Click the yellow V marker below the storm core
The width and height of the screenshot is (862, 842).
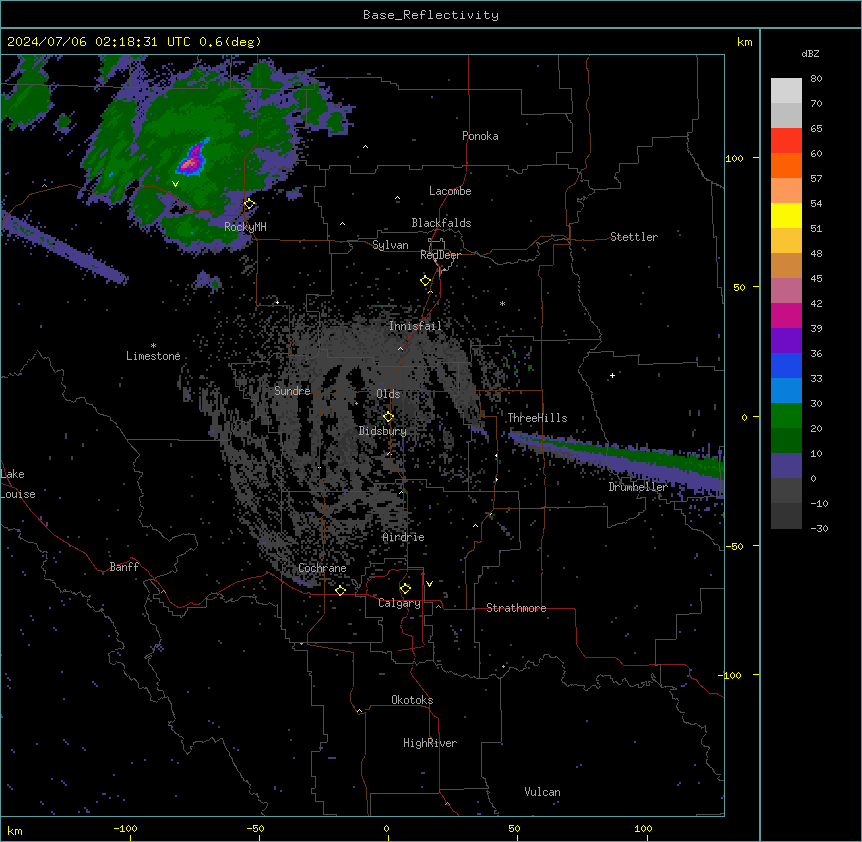tap(175, 184)
